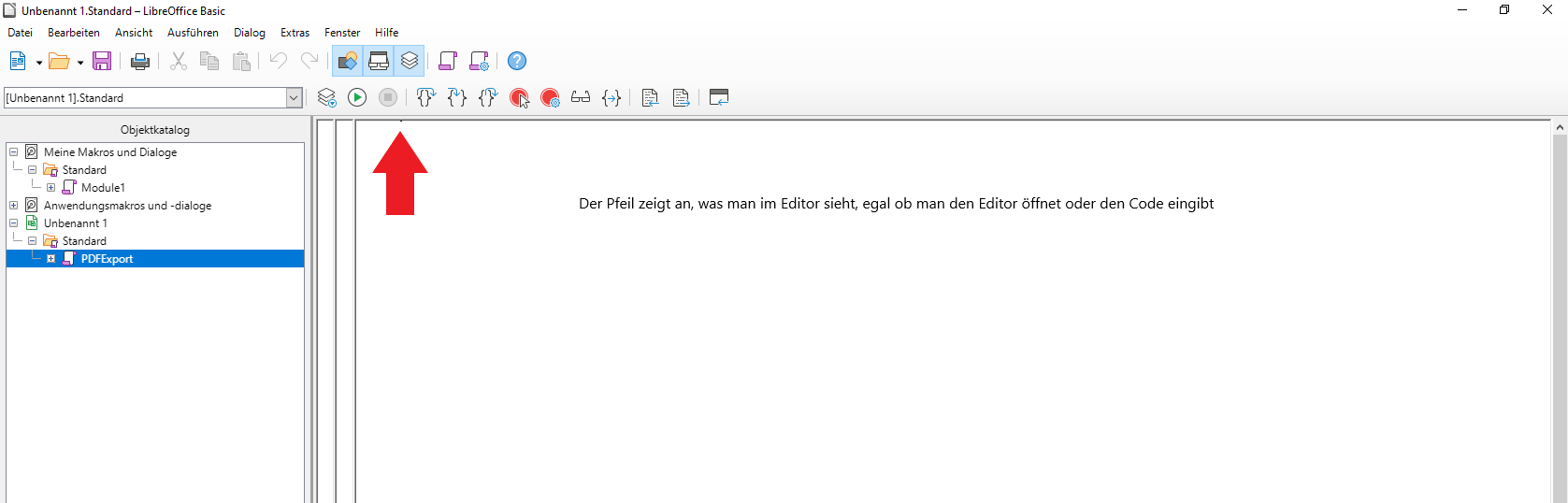Open the Datei menu
This screenshot has width=1568, height=503.
(x=20, y=33)
